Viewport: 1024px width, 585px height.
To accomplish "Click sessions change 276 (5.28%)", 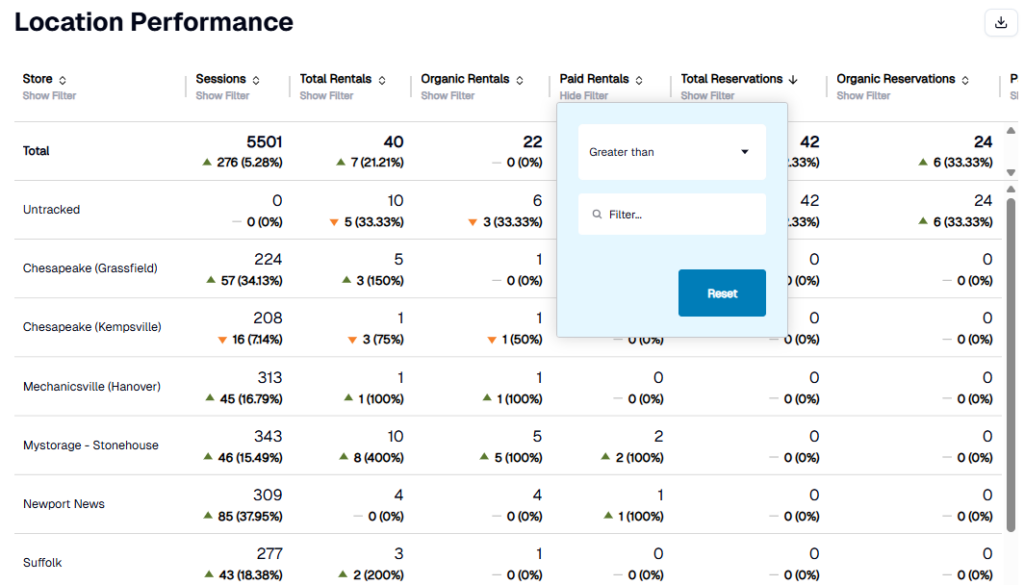I will 243,163.
